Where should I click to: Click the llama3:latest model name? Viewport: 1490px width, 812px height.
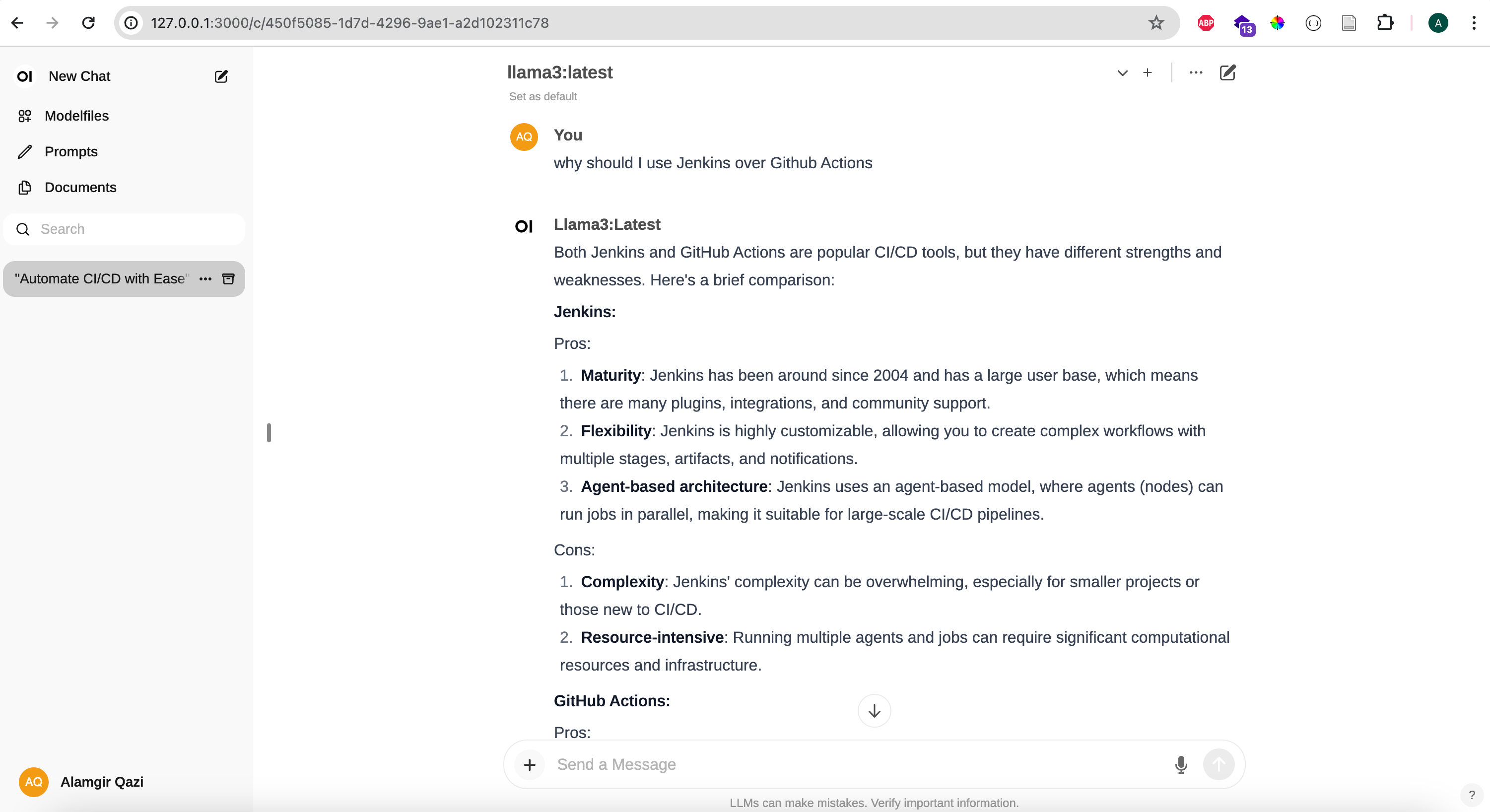tap(560, 72)
